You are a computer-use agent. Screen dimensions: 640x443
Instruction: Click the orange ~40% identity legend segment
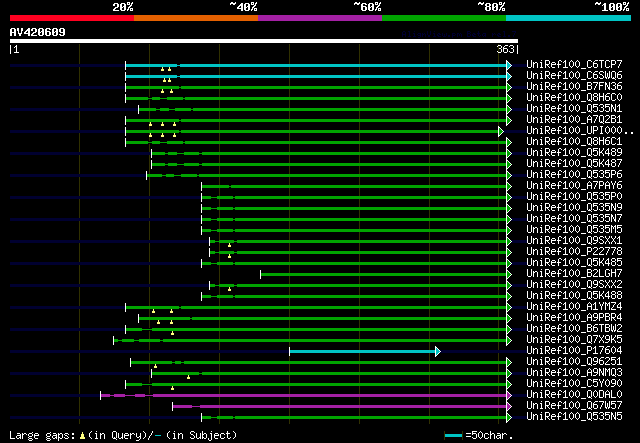(196, 18)
